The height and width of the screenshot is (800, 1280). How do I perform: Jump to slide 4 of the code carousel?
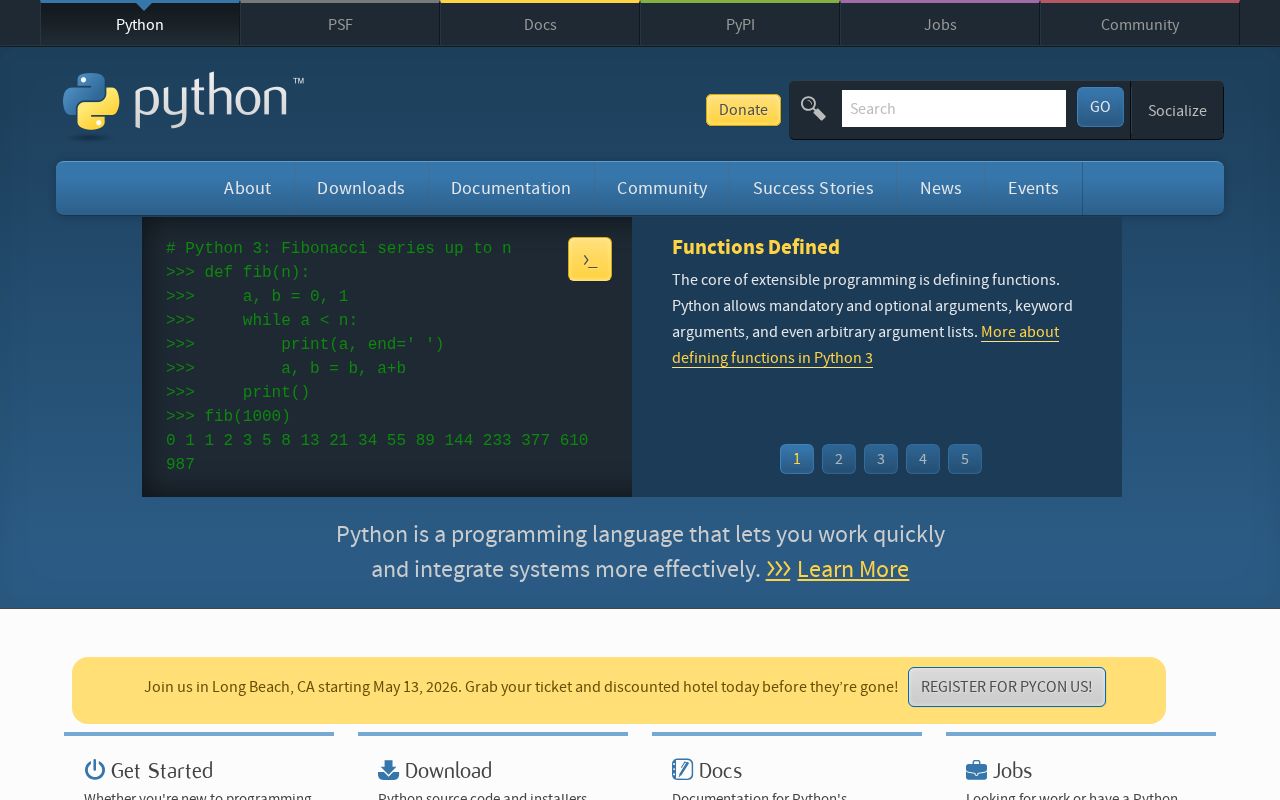[923, 459]
